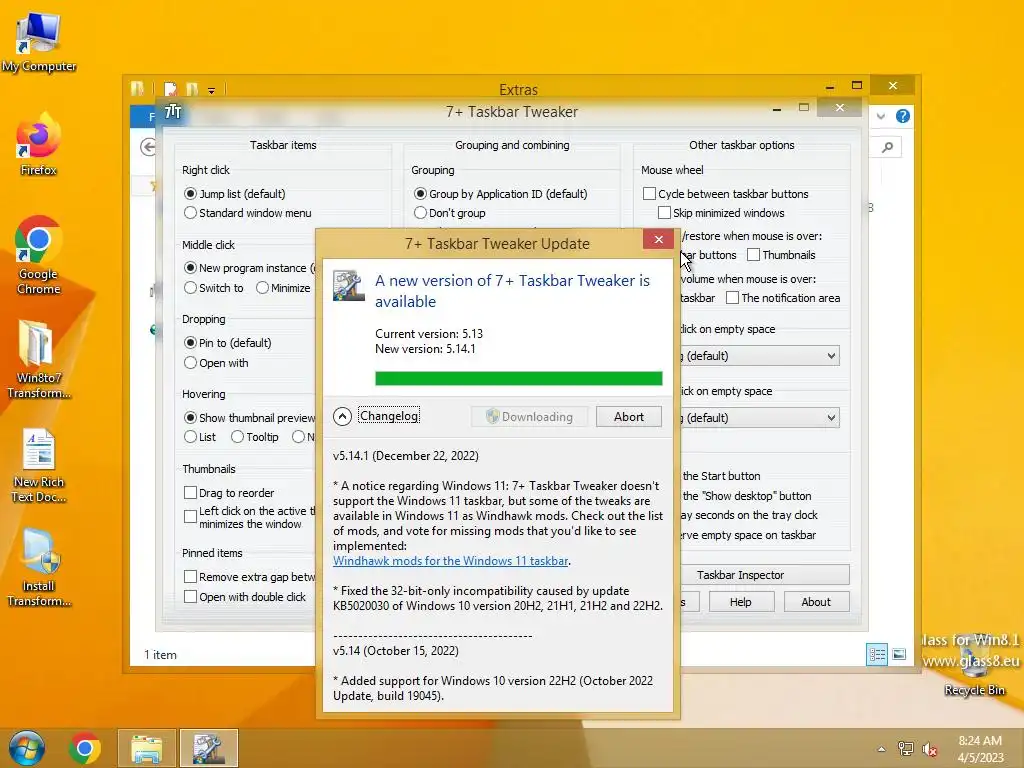Toggle Thumbnails checkbox under mouse wheel

tap(753, 255)
